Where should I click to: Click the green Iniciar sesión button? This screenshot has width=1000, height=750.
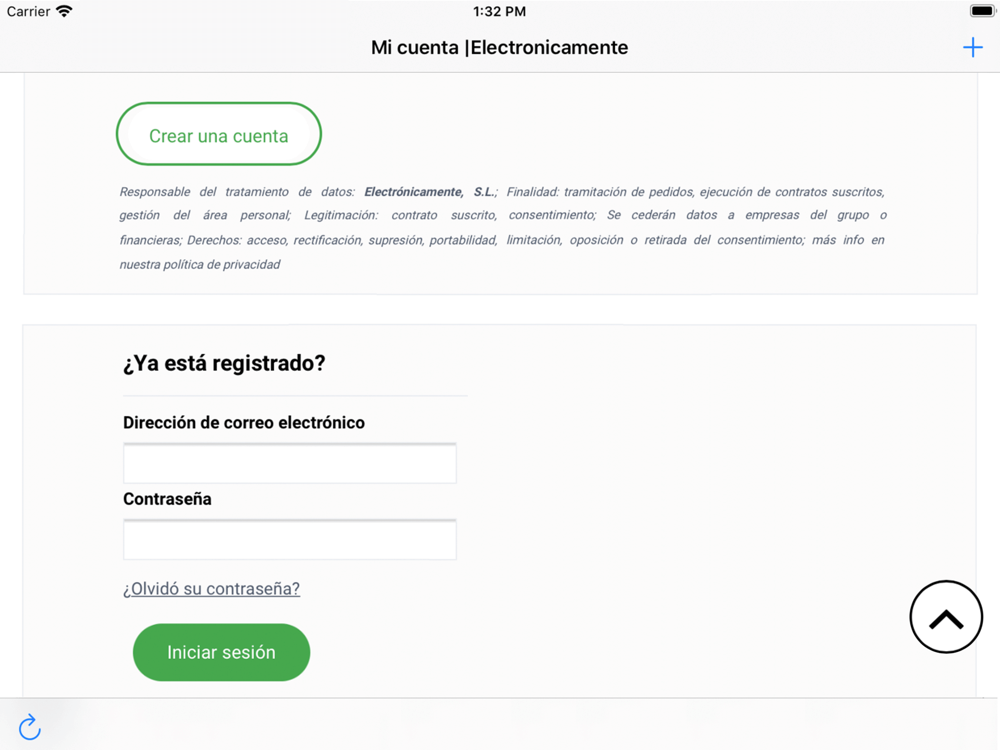(x=221, y=652)
